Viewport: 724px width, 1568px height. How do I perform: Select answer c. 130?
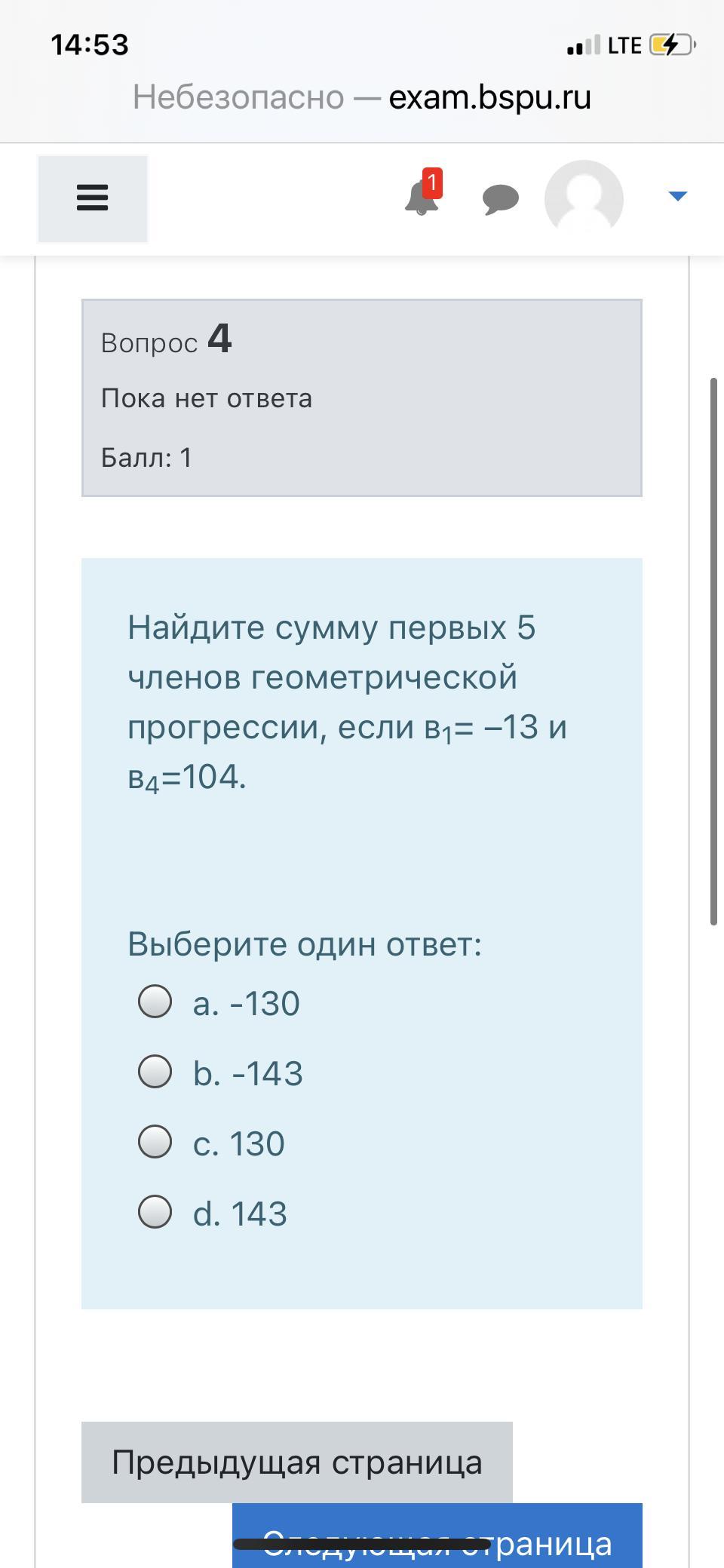click(155, 1142)
